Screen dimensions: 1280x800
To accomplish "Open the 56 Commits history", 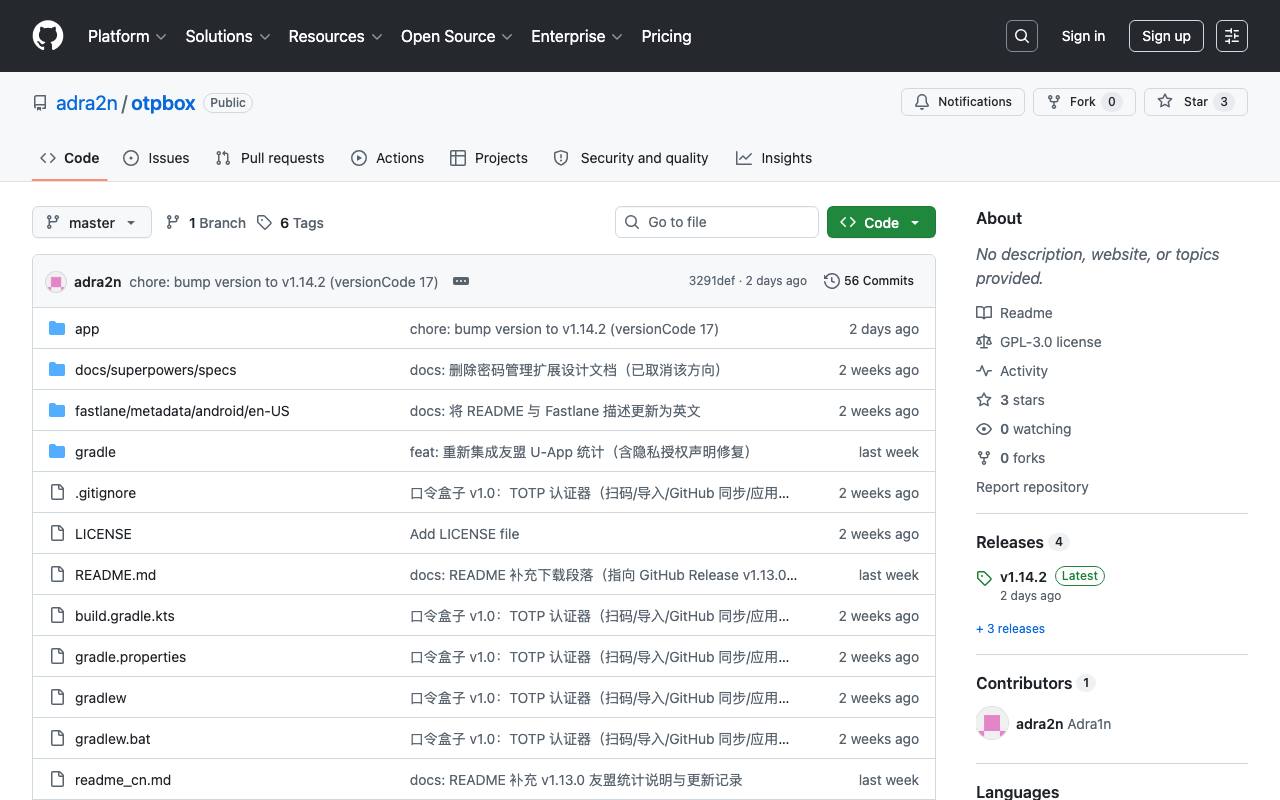I will (x=868, y=281).
